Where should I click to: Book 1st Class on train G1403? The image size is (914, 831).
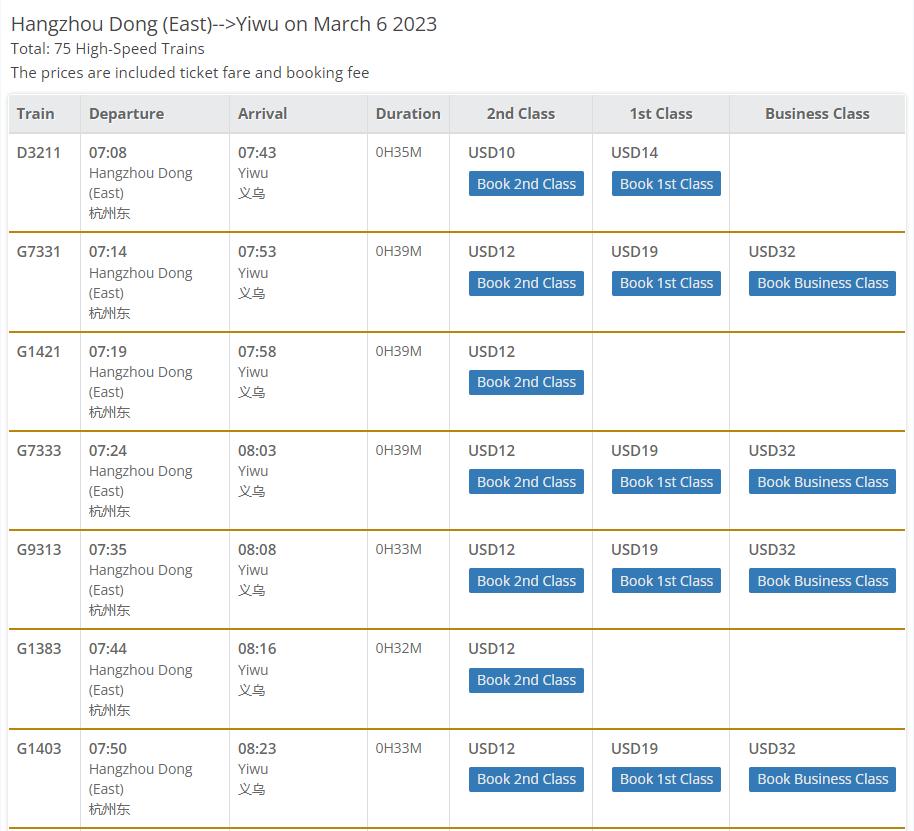[666, 779]
